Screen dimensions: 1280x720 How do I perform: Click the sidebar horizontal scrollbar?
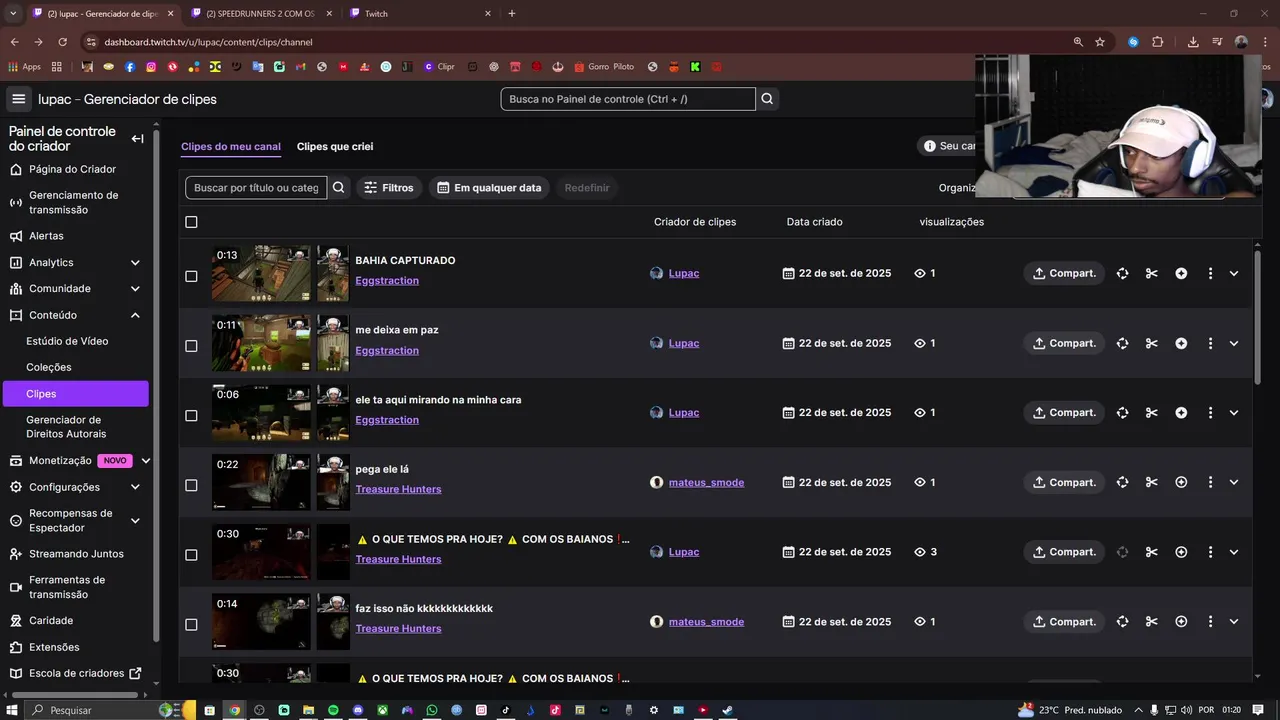(x=74, y=695)
